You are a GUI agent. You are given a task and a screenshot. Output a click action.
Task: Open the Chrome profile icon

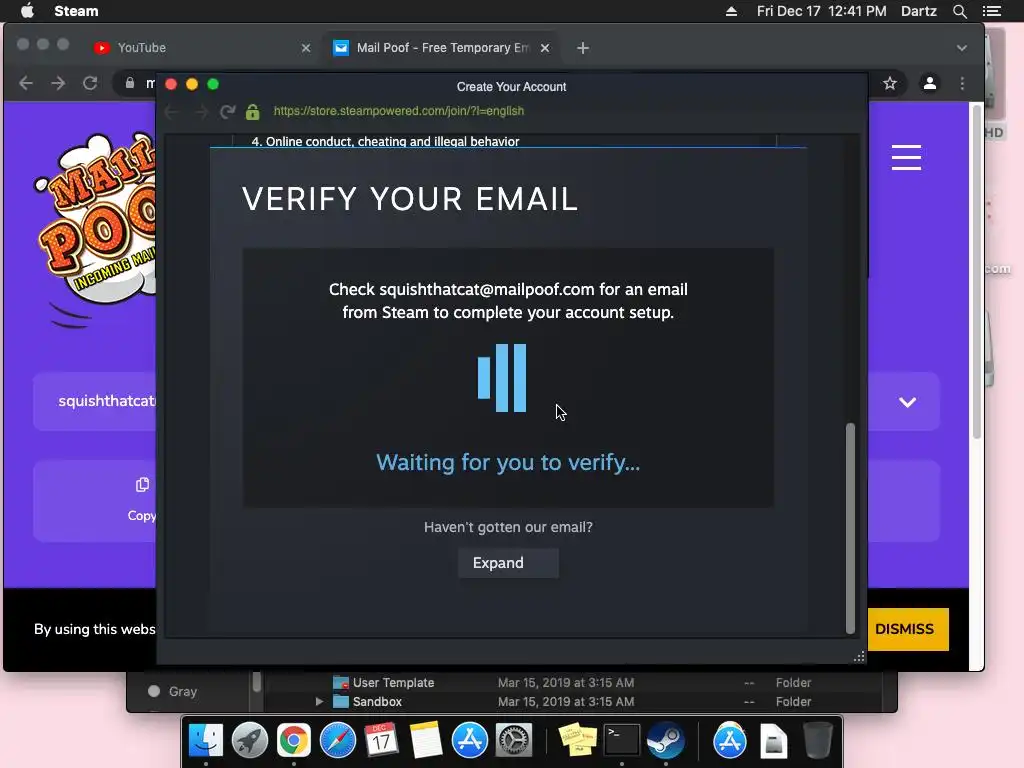[929, 83]
